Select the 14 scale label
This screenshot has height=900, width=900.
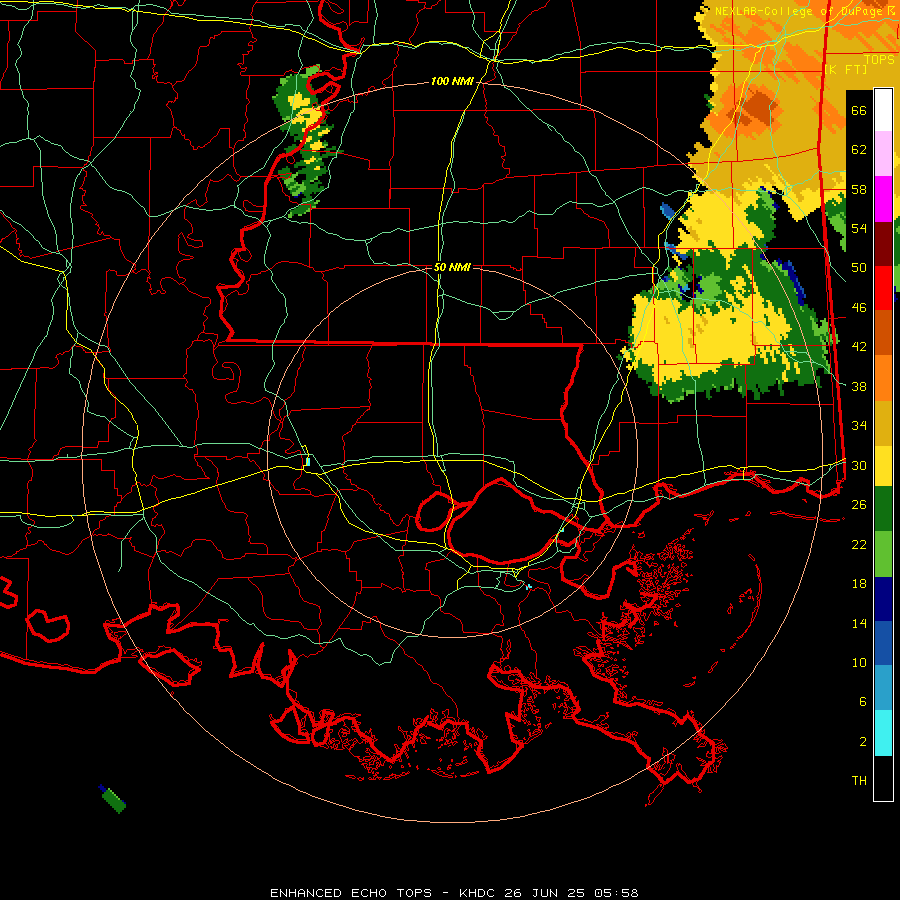[x=859, y=623]
